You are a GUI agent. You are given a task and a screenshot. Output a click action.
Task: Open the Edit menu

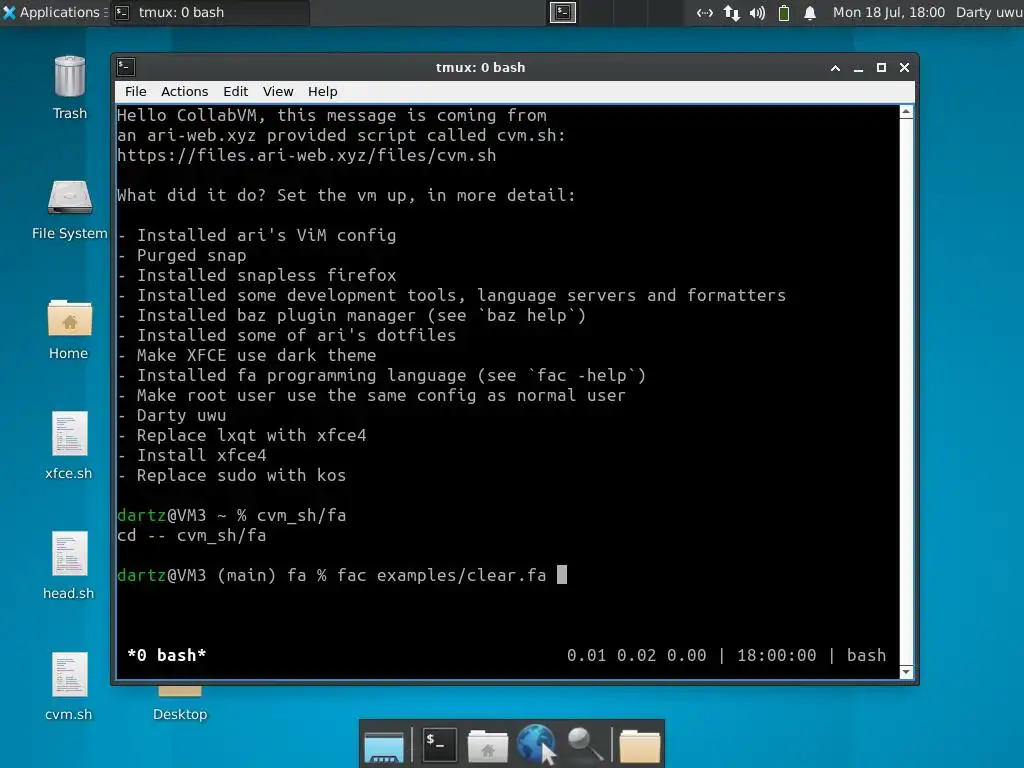(235, 91)
